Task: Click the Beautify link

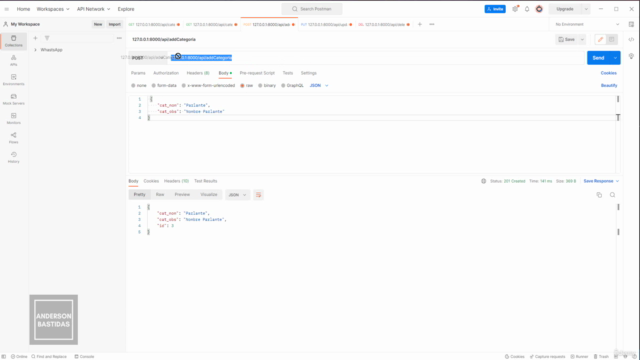Action: [x=609, y=86]
